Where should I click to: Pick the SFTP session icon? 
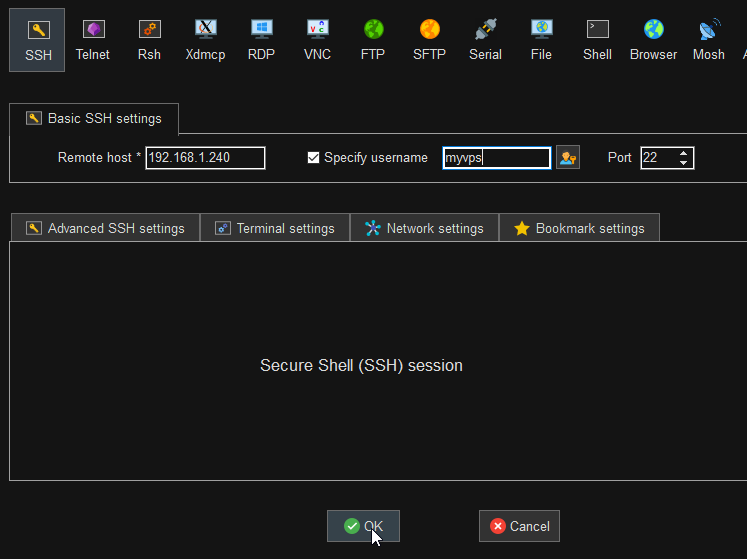(x=429, y=40)
